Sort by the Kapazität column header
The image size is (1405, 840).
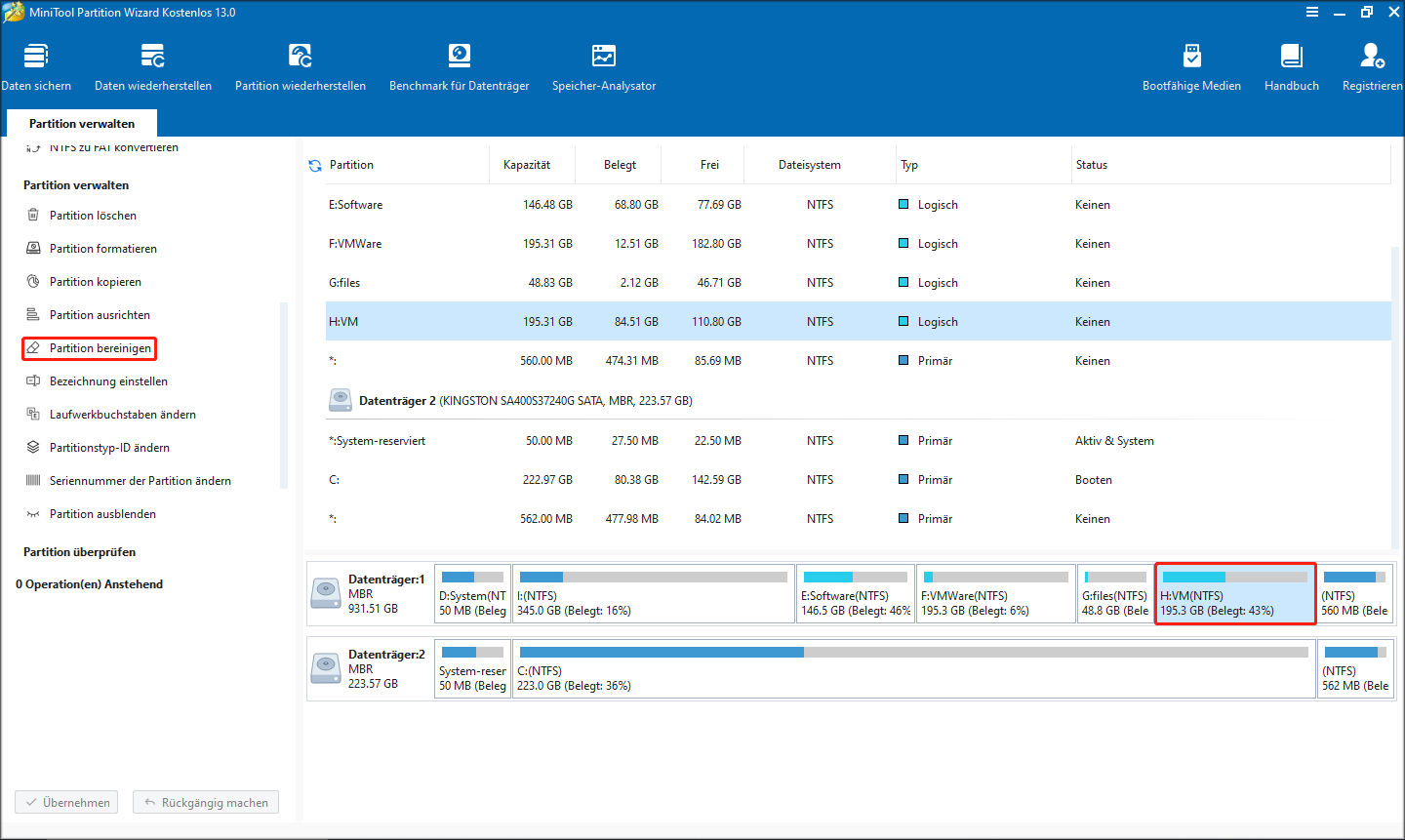[x=527, y=165]
